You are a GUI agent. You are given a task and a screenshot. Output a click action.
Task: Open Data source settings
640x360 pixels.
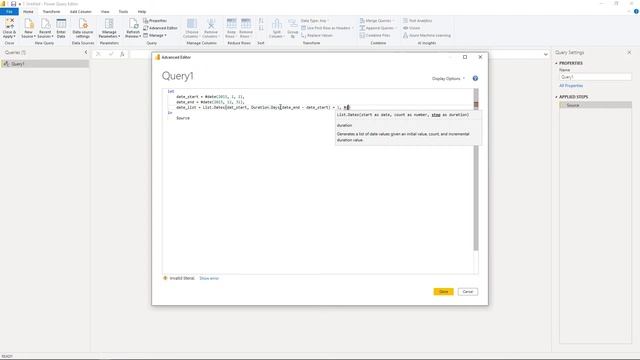click(x=83, y=28)
